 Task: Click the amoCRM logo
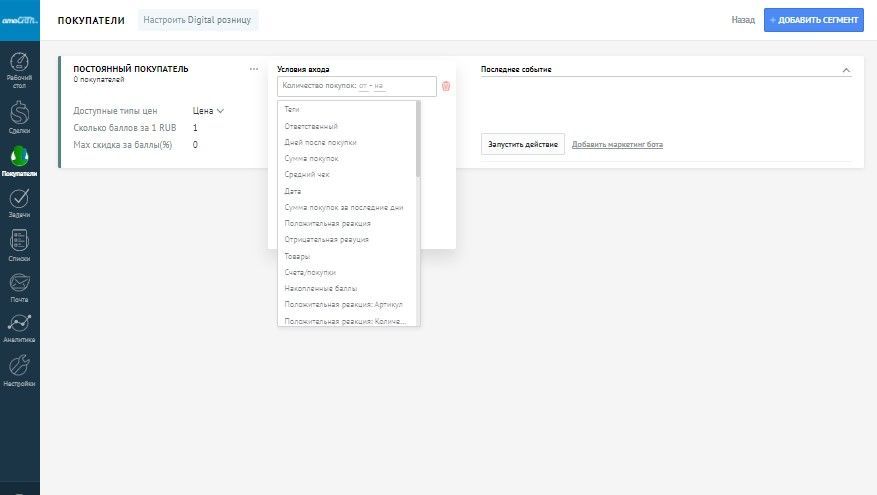coord(20,20)
